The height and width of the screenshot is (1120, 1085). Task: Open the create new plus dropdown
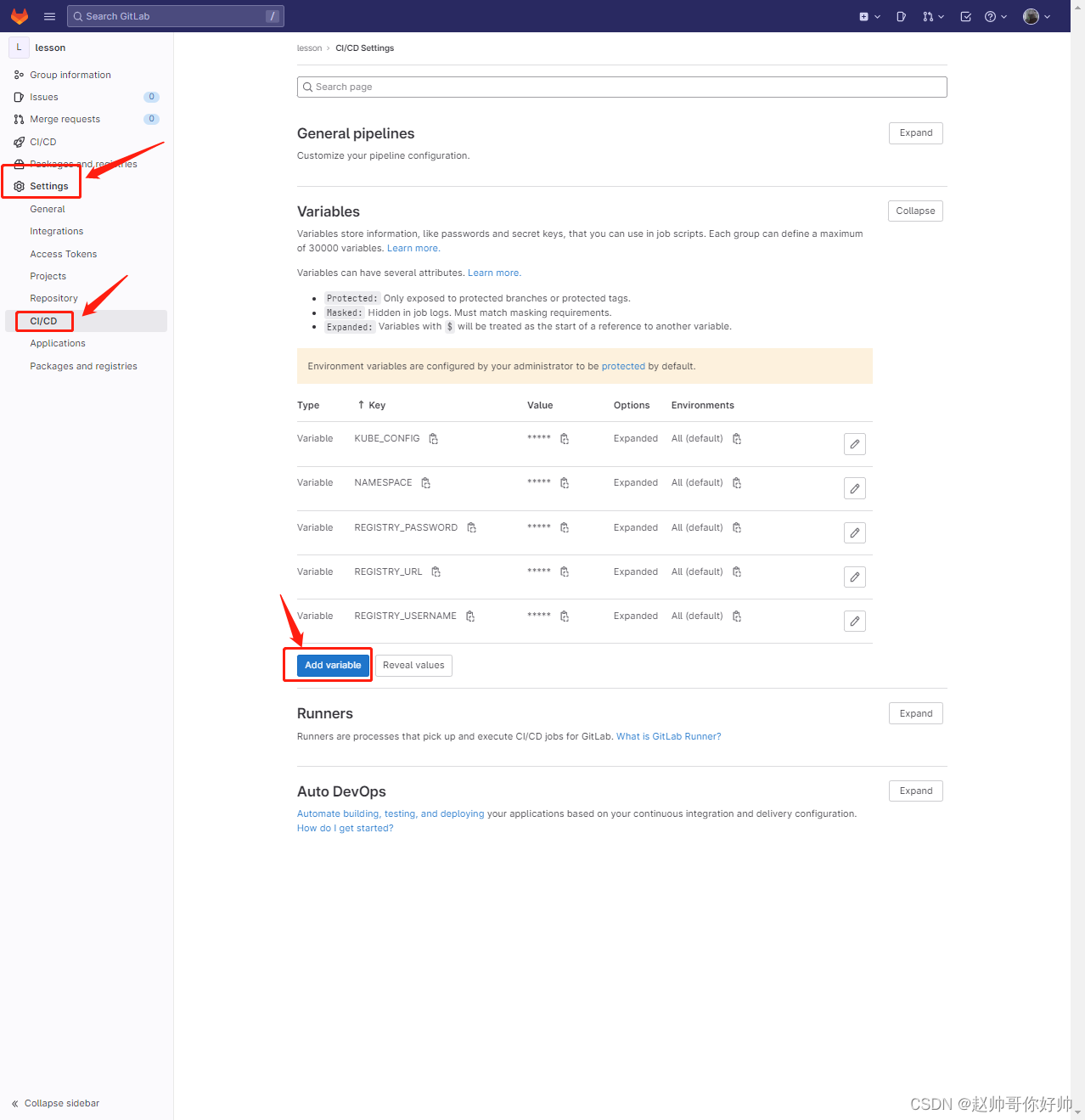[869, 16]
